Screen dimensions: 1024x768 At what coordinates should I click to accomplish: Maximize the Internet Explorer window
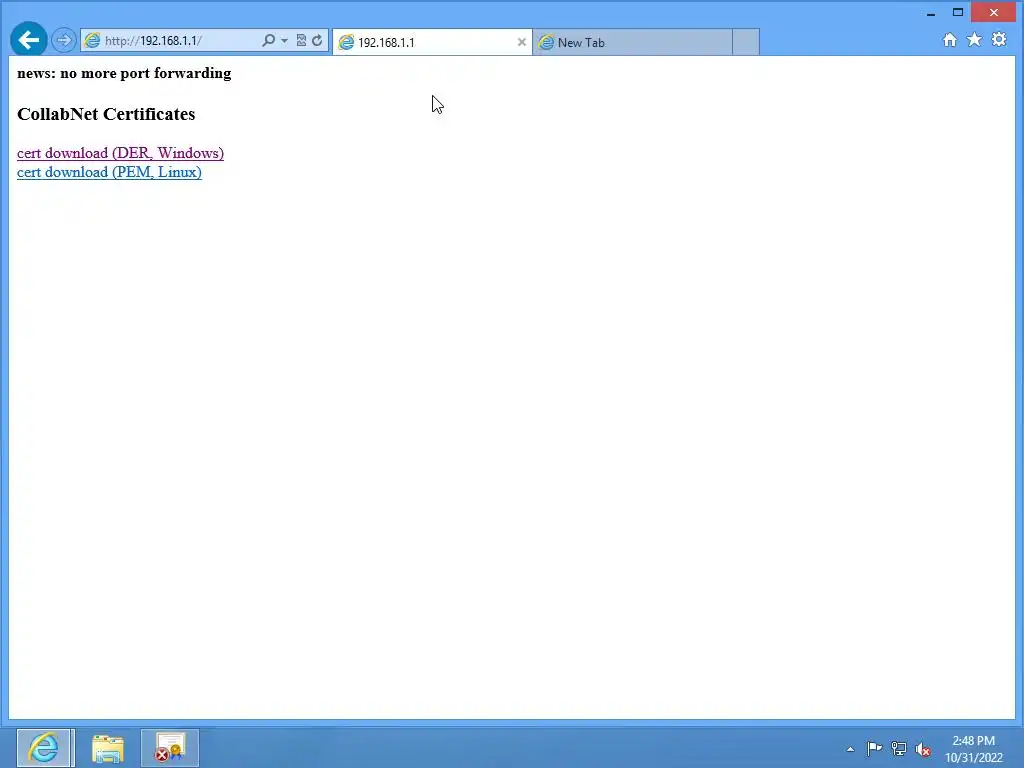[x=958, y=12]
